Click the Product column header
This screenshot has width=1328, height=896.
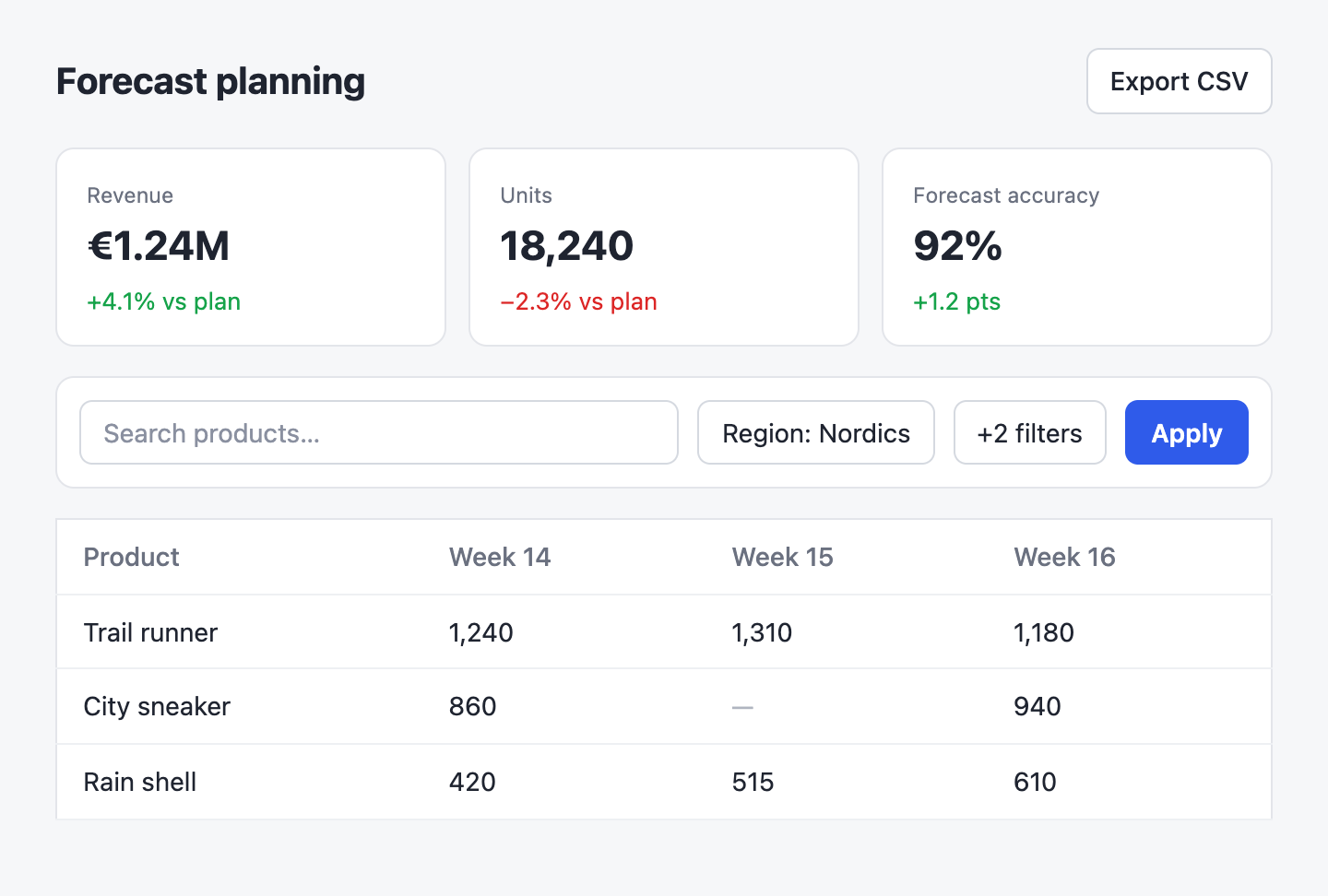pos(131,557)
